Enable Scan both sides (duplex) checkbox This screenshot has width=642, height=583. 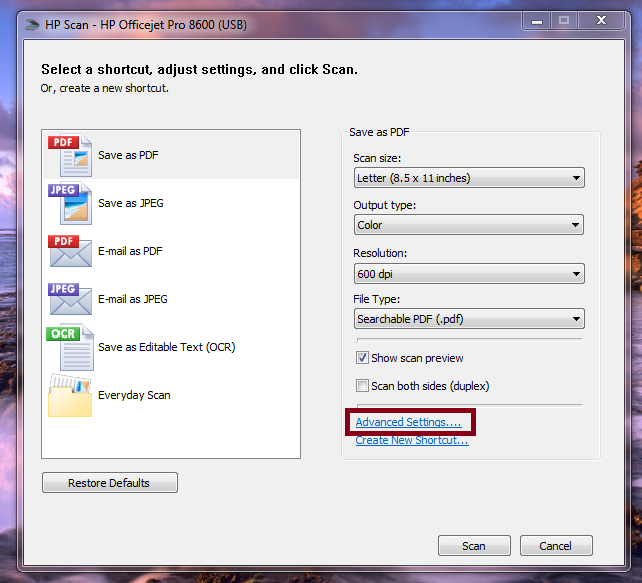point(362,386)
